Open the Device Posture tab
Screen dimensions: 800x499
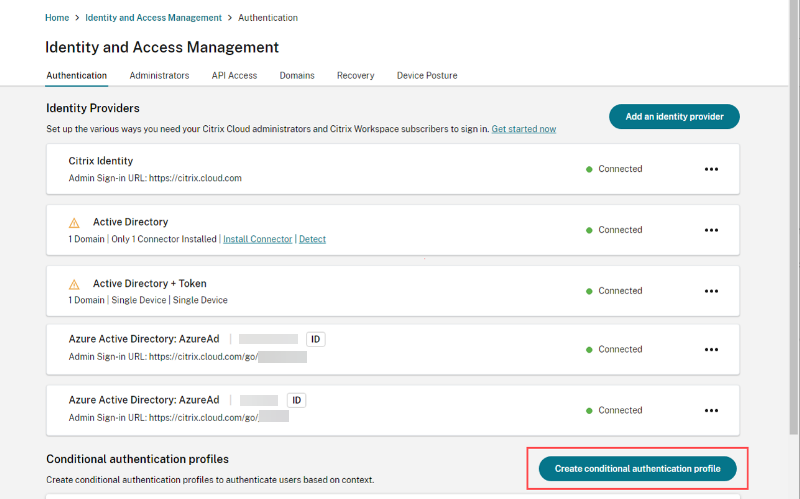pyautogui.click(x=427, y=75)
